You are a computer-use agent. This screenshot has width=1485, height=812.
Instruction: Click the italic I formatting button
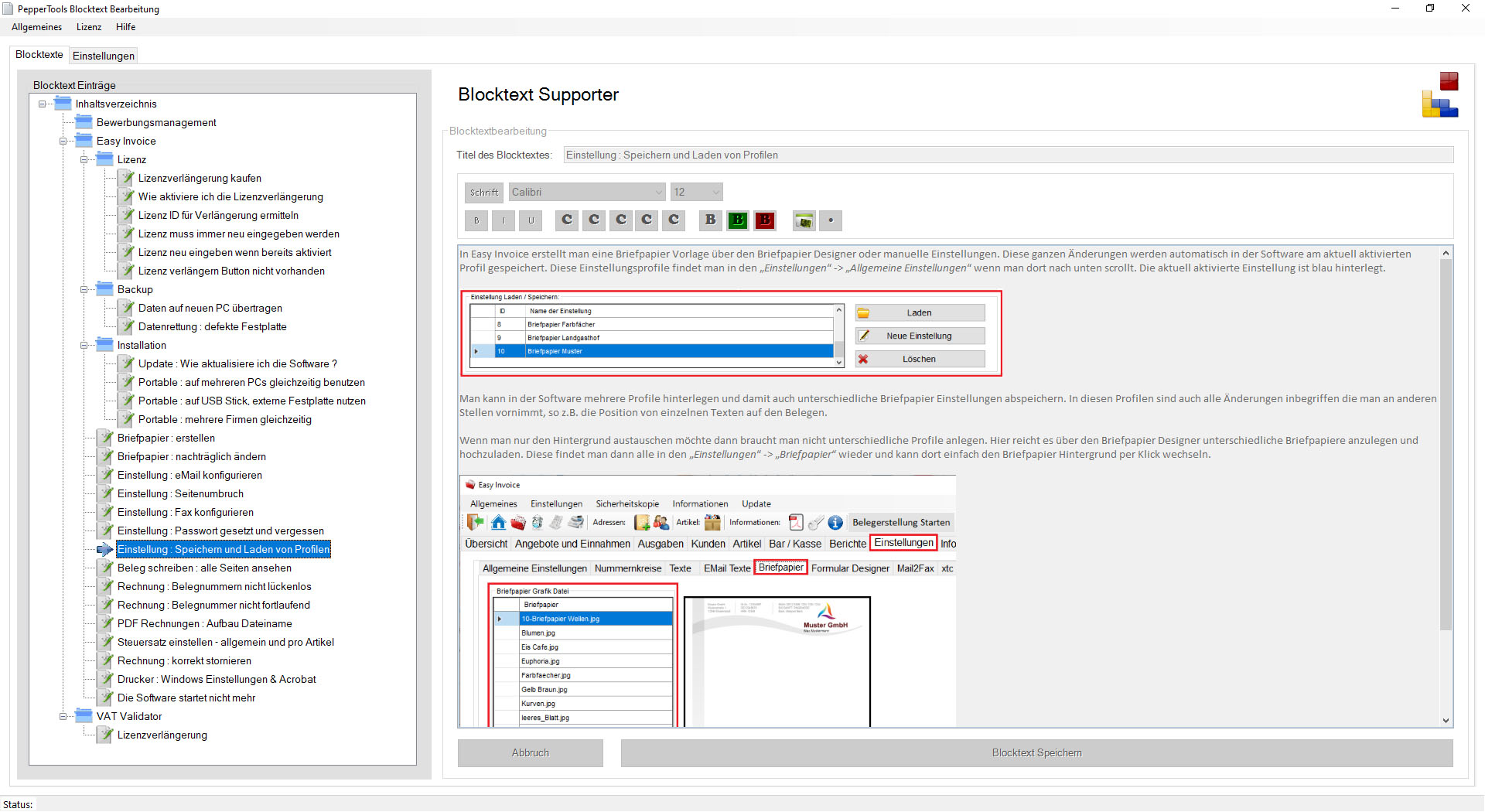tap(504, 220)
